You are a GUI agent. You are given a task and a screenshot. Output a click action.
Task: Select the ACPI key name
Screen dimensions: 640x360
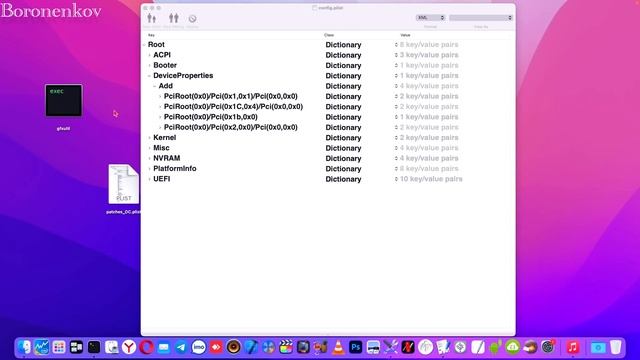(162, 55)
